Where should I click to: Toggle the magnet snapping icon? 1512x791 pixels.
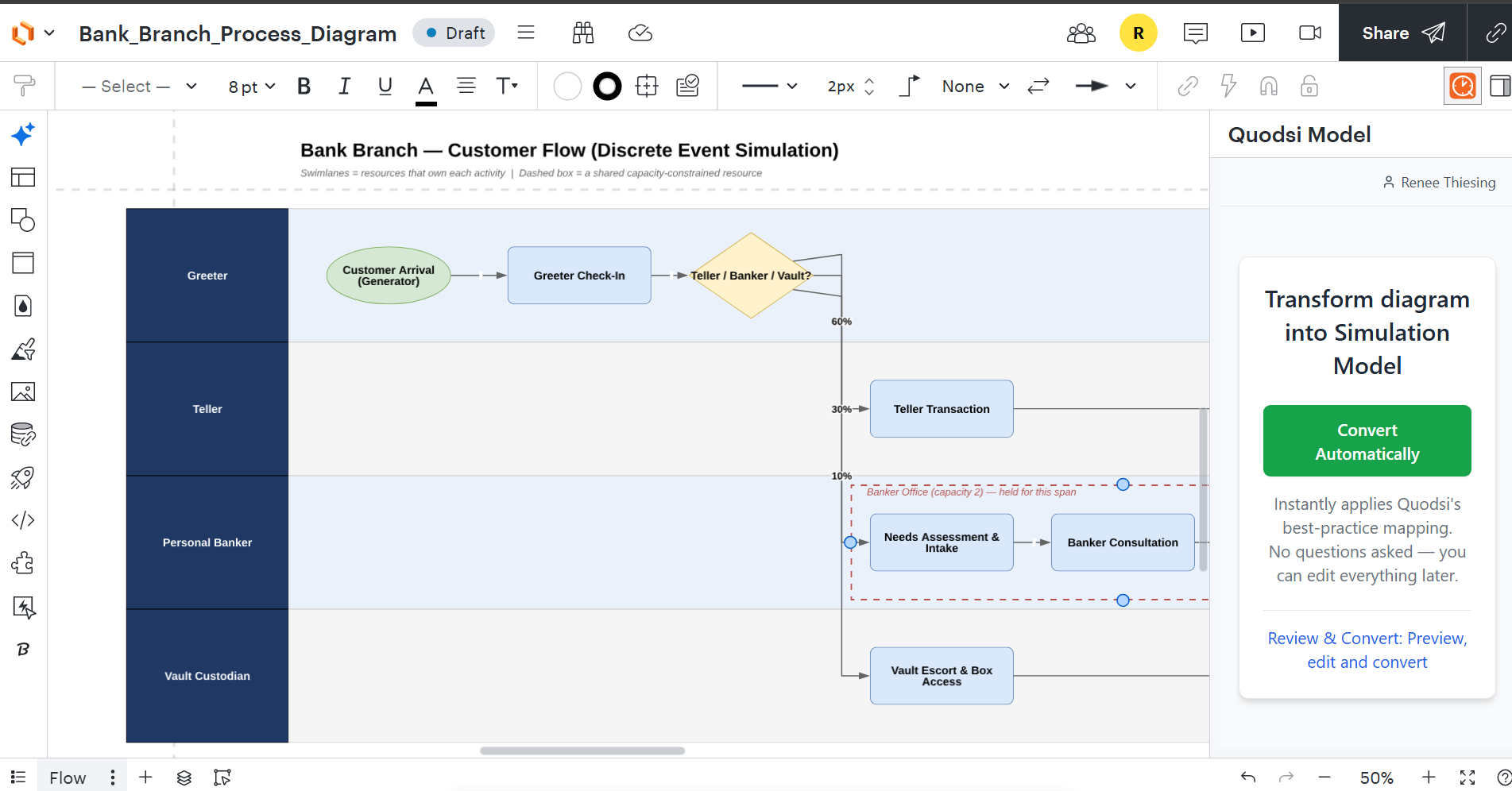[x=1269, y=86]
